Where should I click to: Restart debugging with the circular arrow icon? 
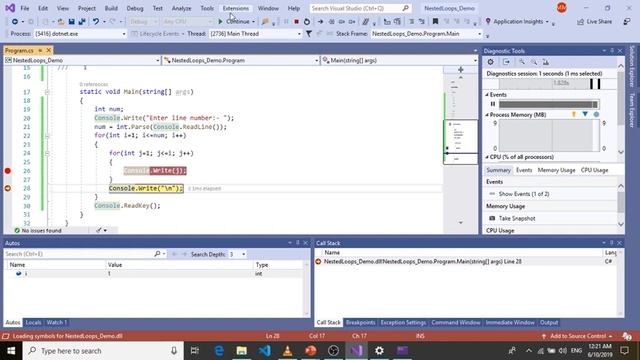pos(307,22)
